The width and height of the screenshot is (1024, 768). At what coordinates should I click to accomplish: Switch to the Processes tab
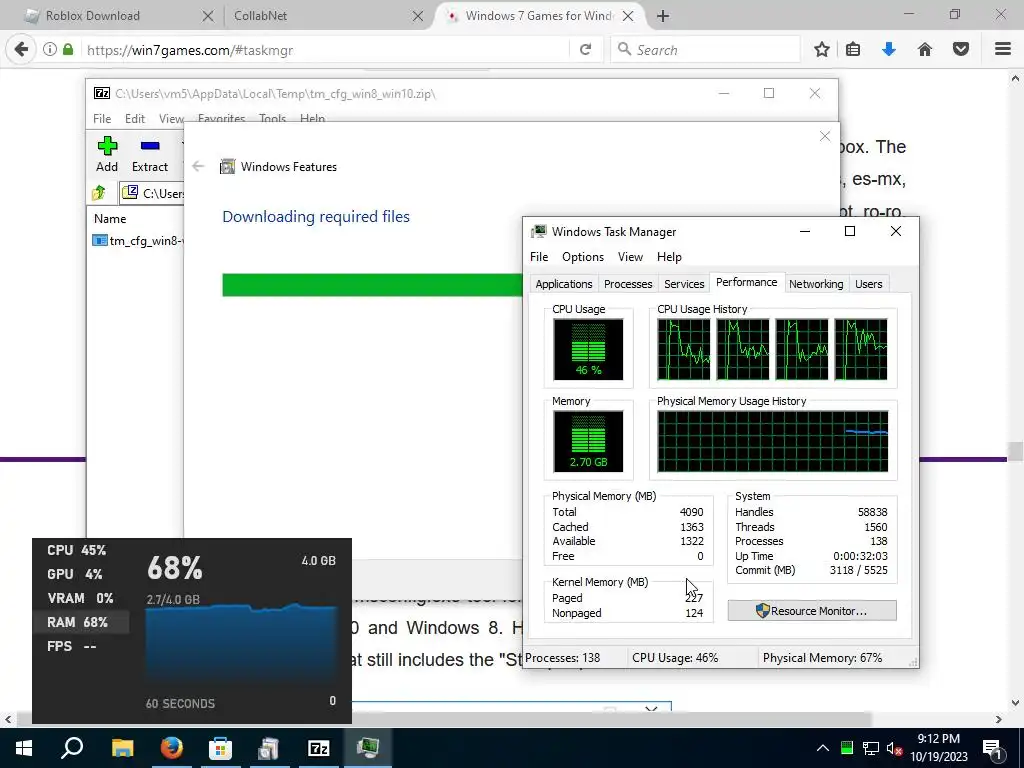628,284
